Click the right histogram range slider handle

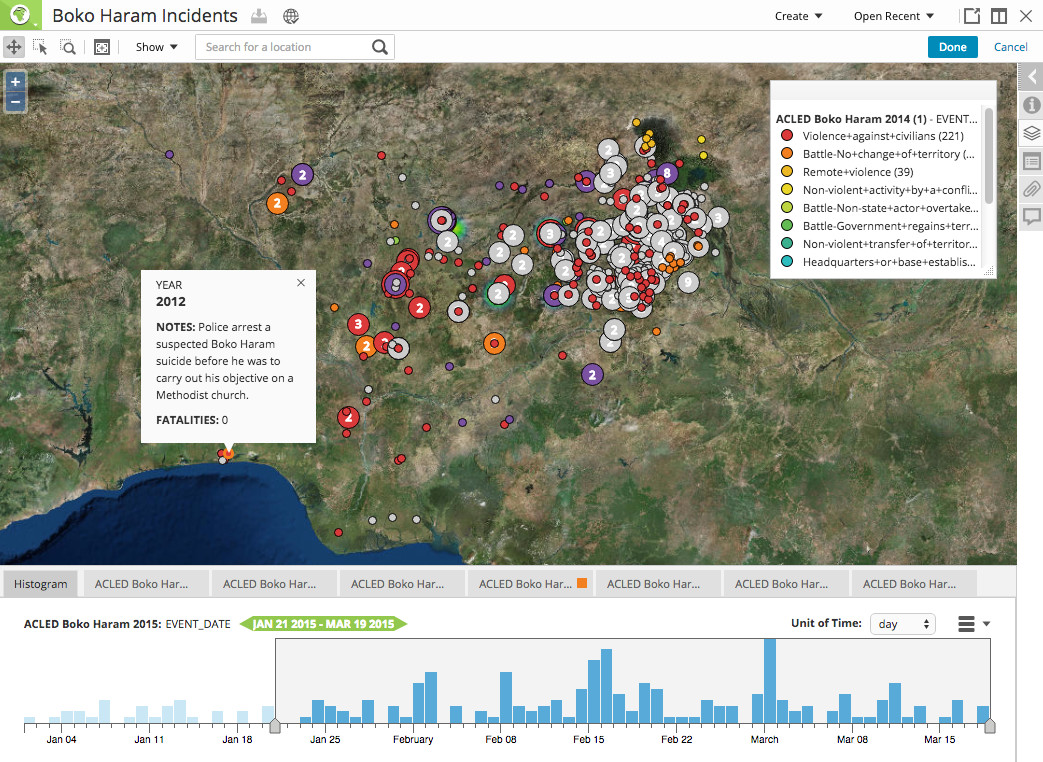click(x=990, y=725)
